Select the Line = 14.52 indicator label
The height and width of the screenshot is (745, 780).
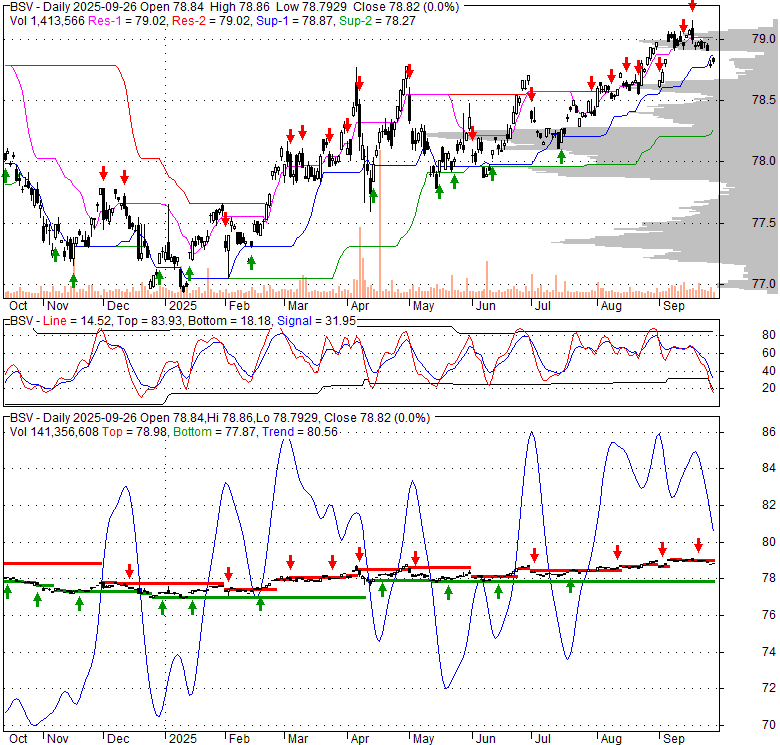click(77, 321)
